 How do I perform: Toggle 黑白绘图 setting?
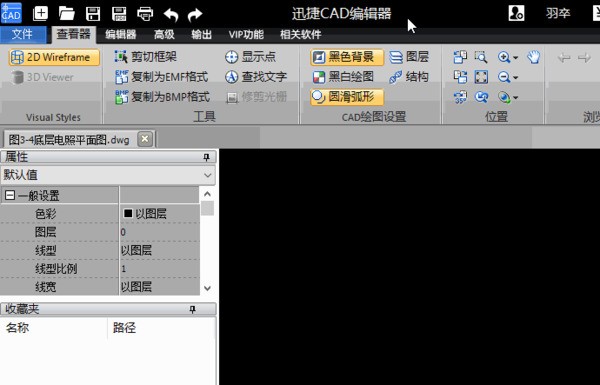343,77
